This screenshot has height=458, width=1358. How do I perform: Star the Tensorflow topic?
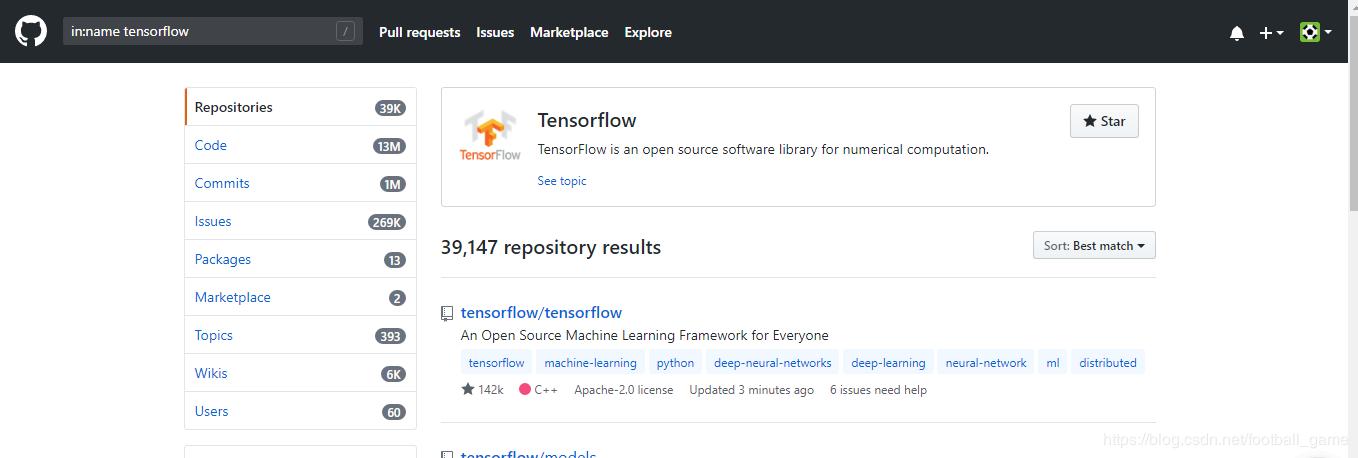point(1104,121)
